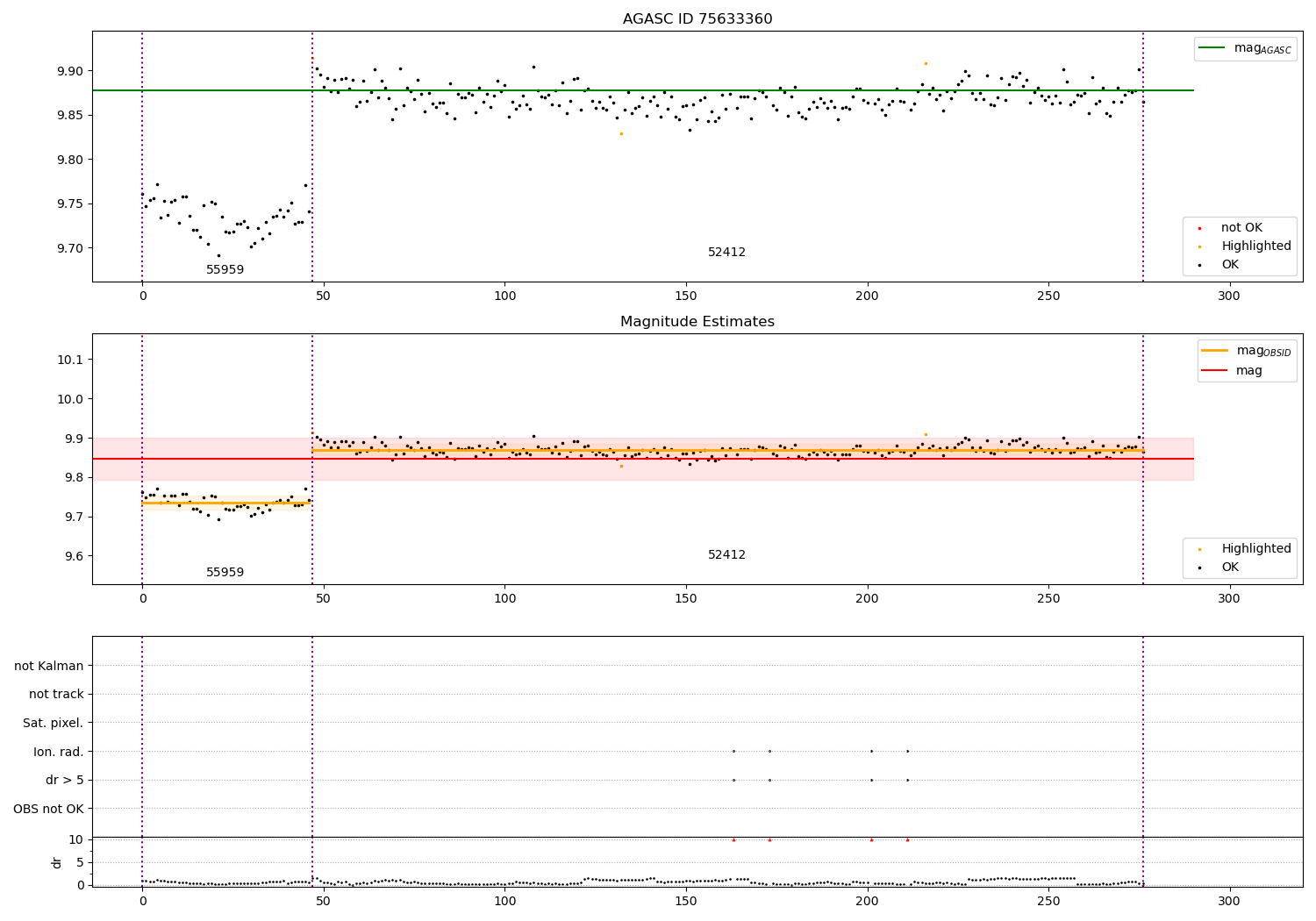
Task: Click 'Highlighted' legend entry in top plot
Action: pyautogui.click(x=1245, y=246)
